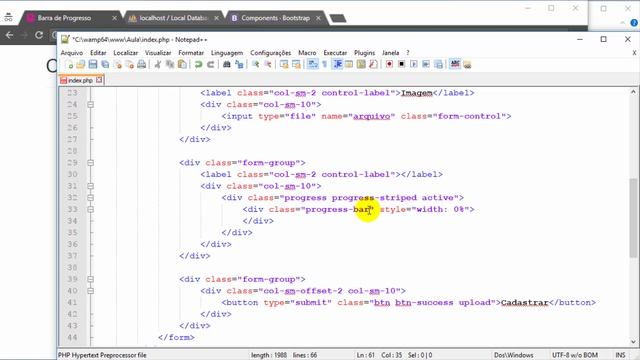Click the User Defined Language icon
The height and width of the screenshot is (360, 640).
pyautogui.click(x=349, y=64)
